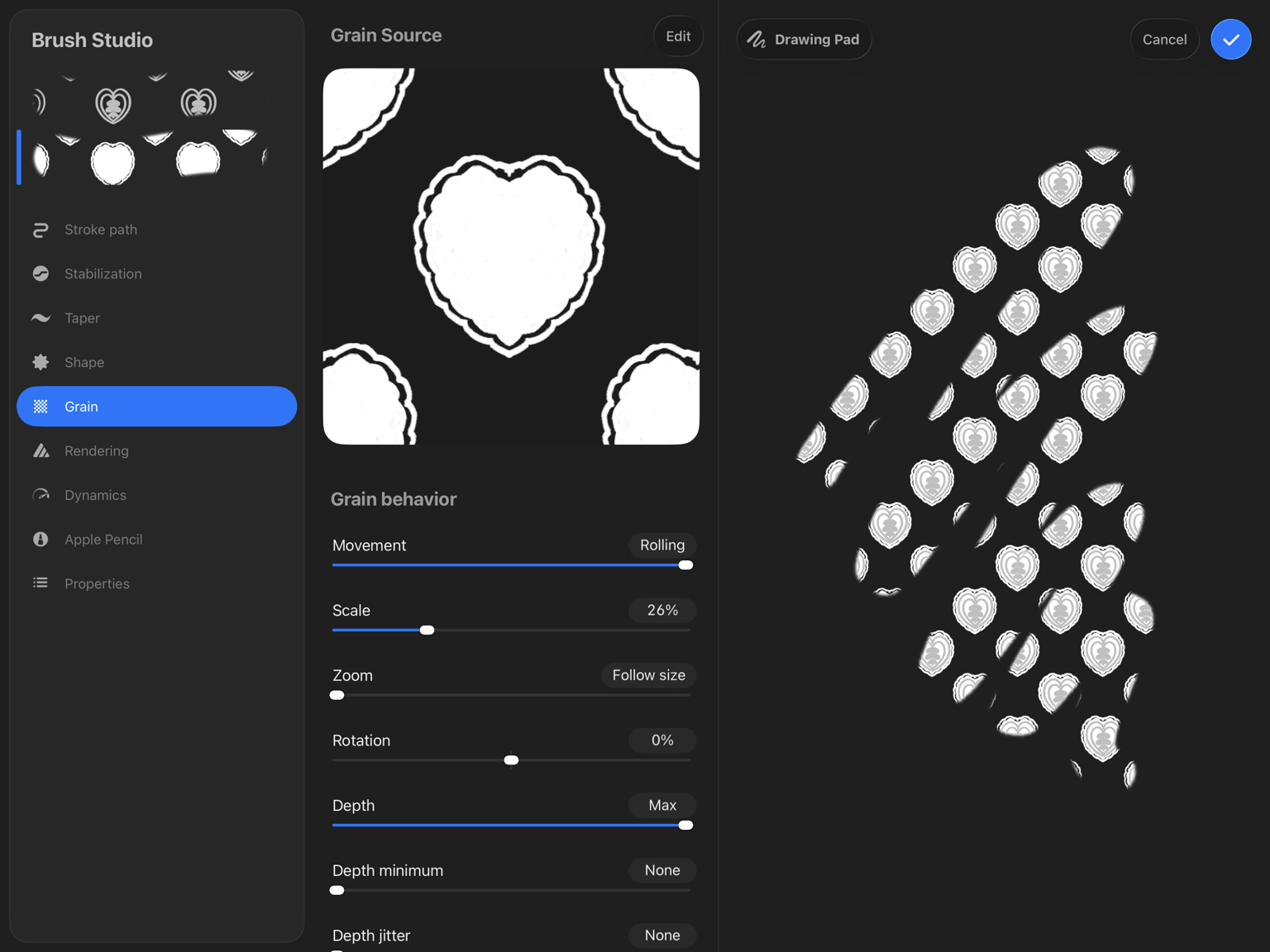Click the Movement Rolling value

click(662, 545)
